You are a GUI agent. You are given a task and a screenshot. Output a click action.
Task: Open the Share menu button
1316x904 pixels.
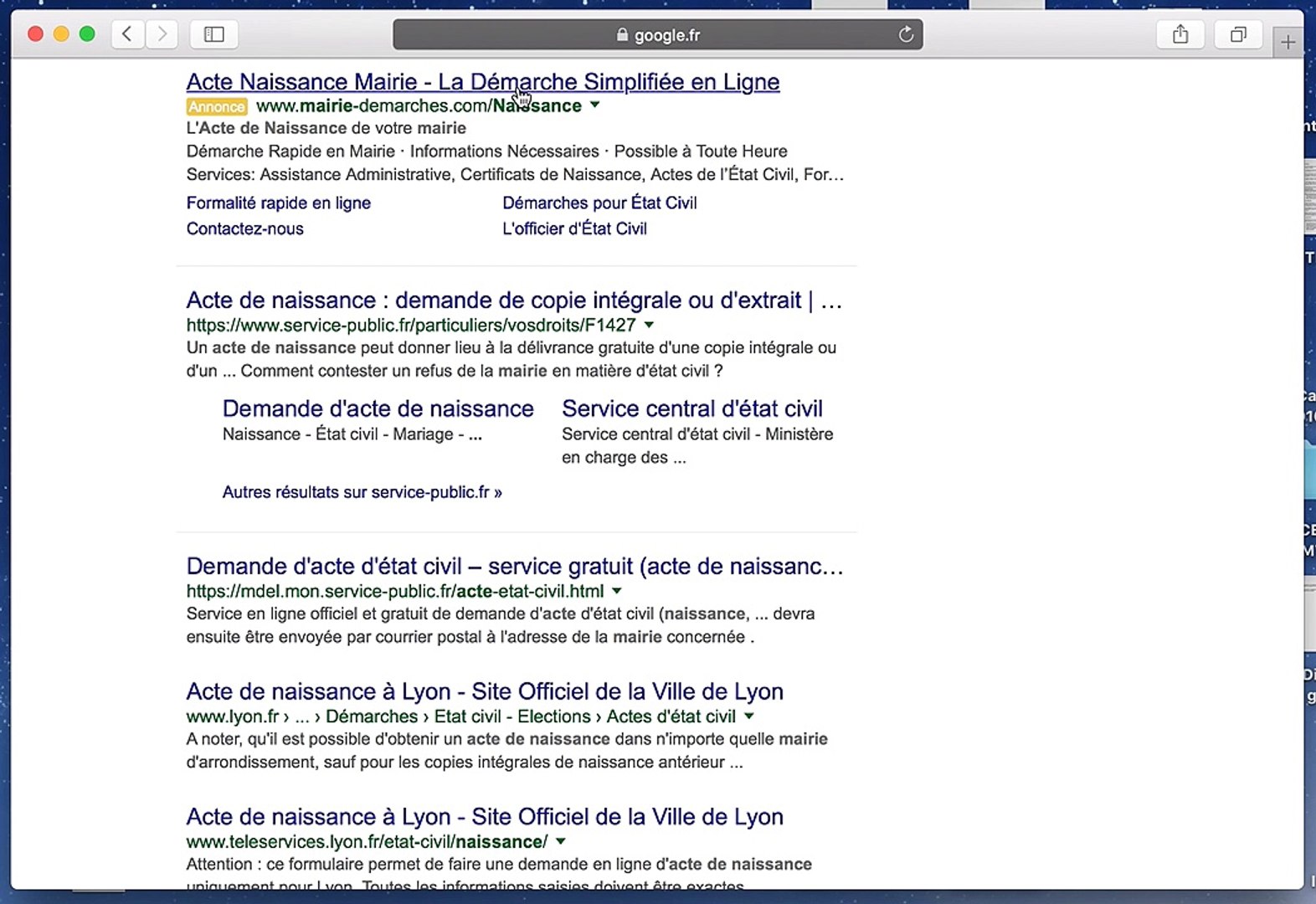coord(1180,34)
